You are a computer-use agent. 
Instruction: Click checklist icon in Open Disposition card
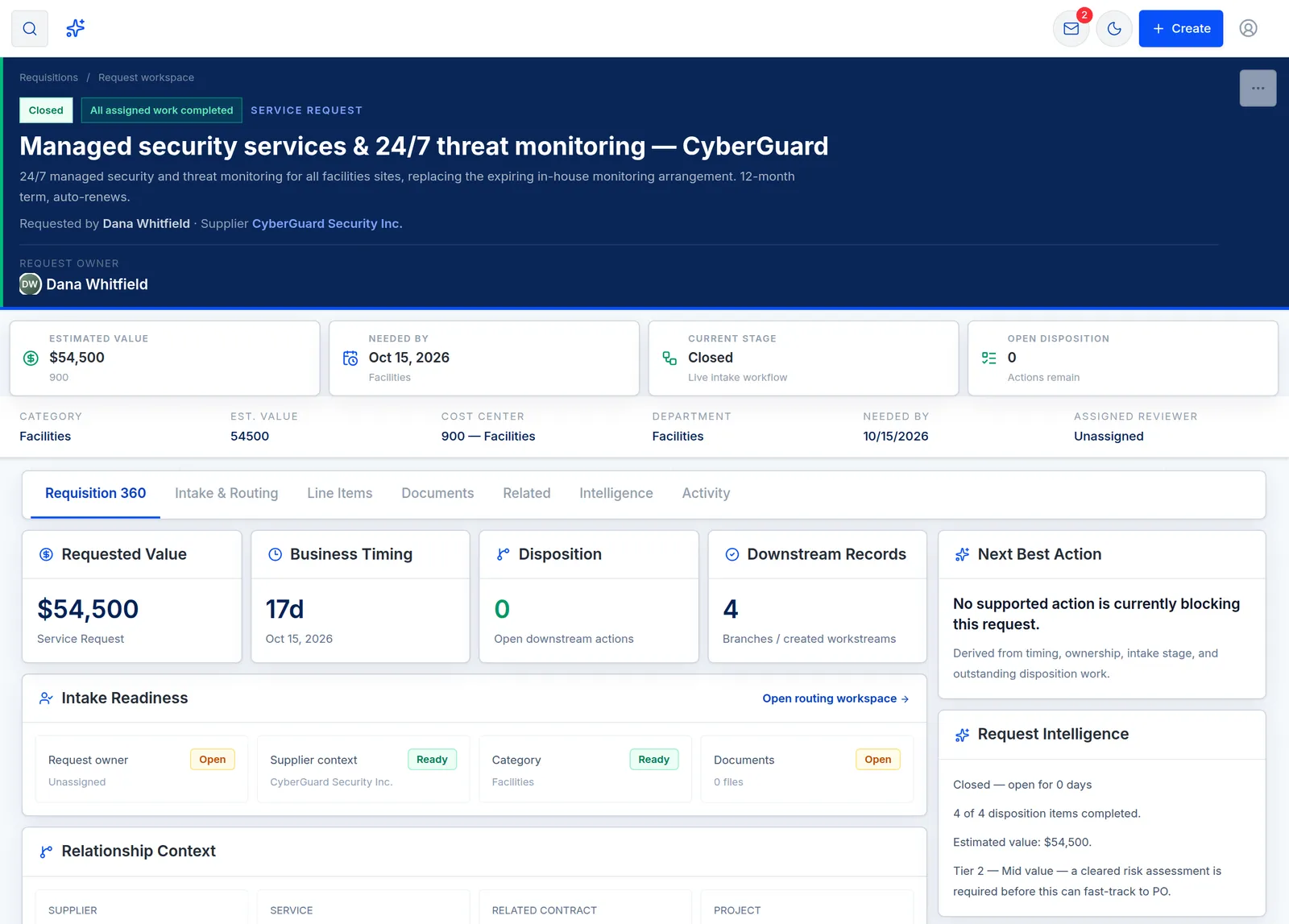989,358
